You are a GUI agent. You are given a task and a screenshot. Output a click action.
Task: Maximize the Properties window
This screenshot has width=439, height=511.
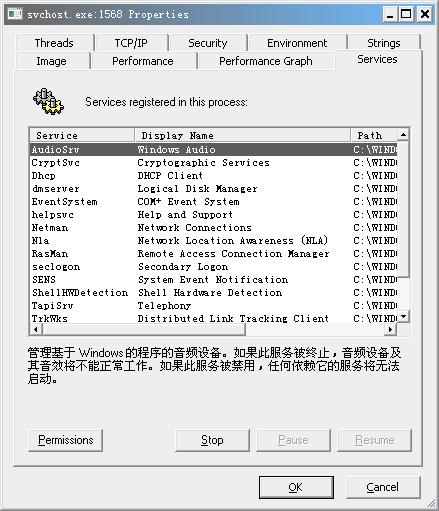click(x=407, y=14)
